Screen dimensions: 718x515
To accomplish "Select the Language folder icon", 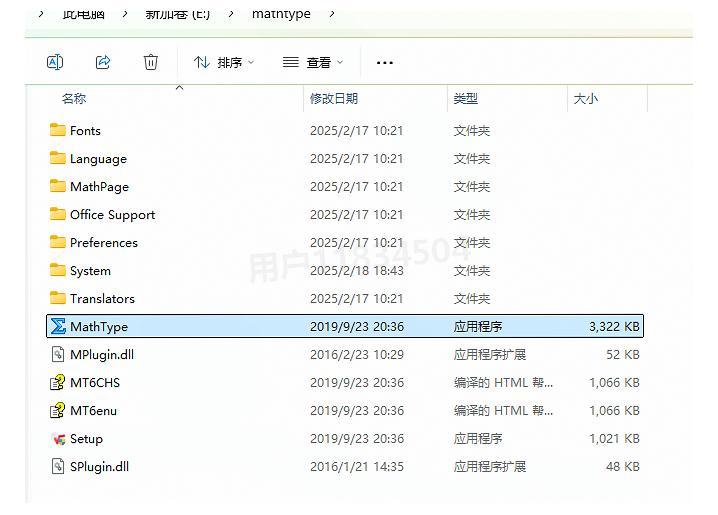I will click(x=58, y=158).
